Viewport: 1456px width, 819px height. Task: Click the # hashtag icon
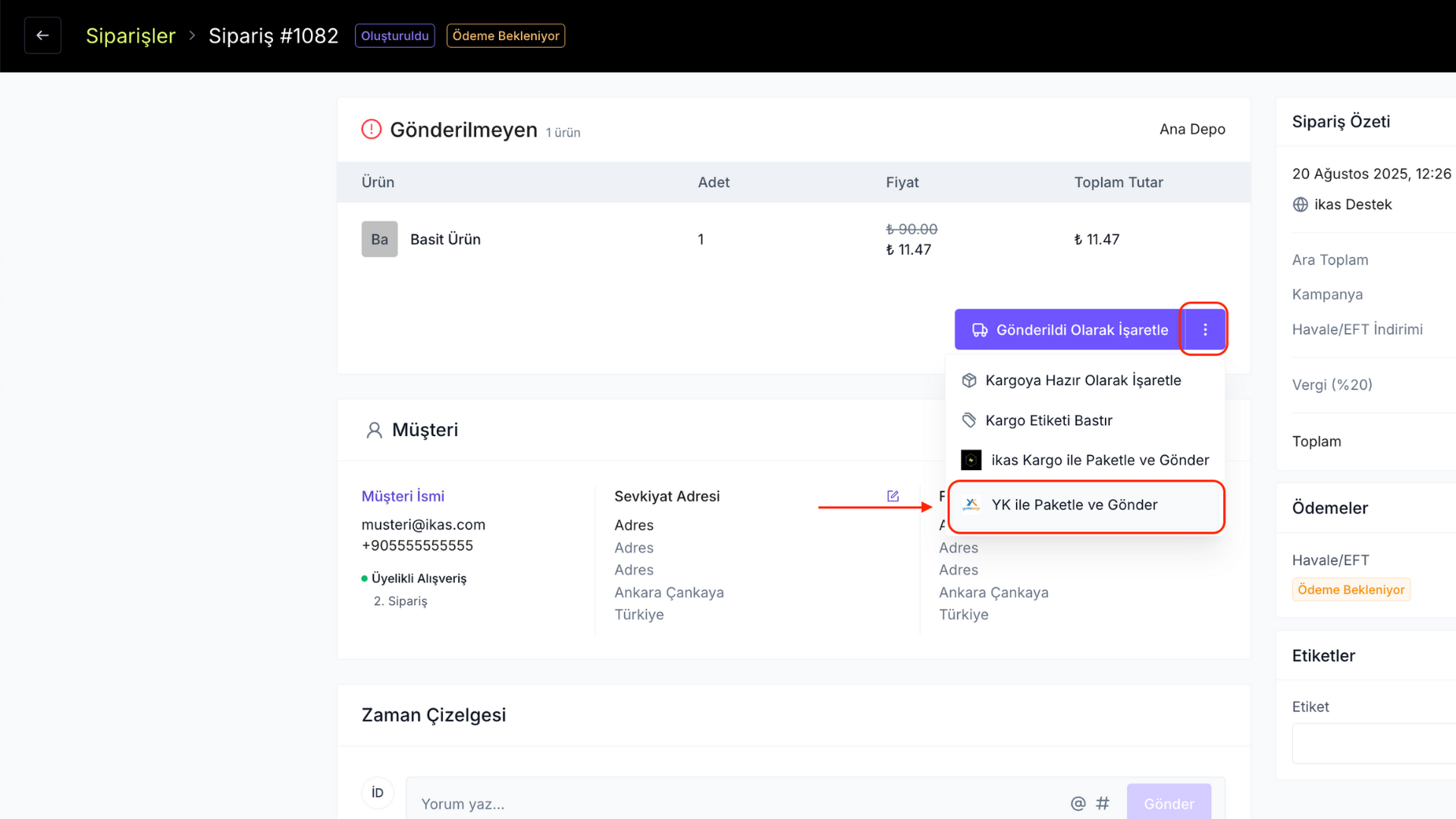[1103, 803]
